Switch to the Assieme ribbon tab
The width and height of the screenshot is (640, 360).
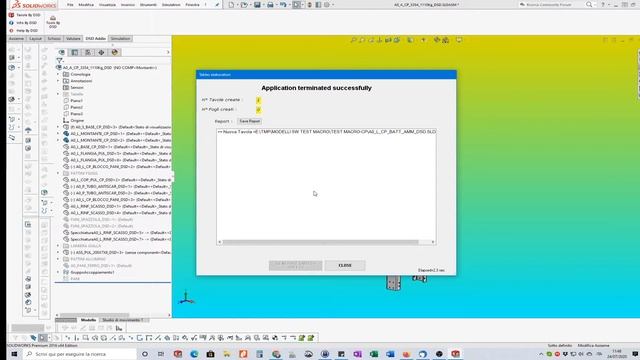pos(16,38)
